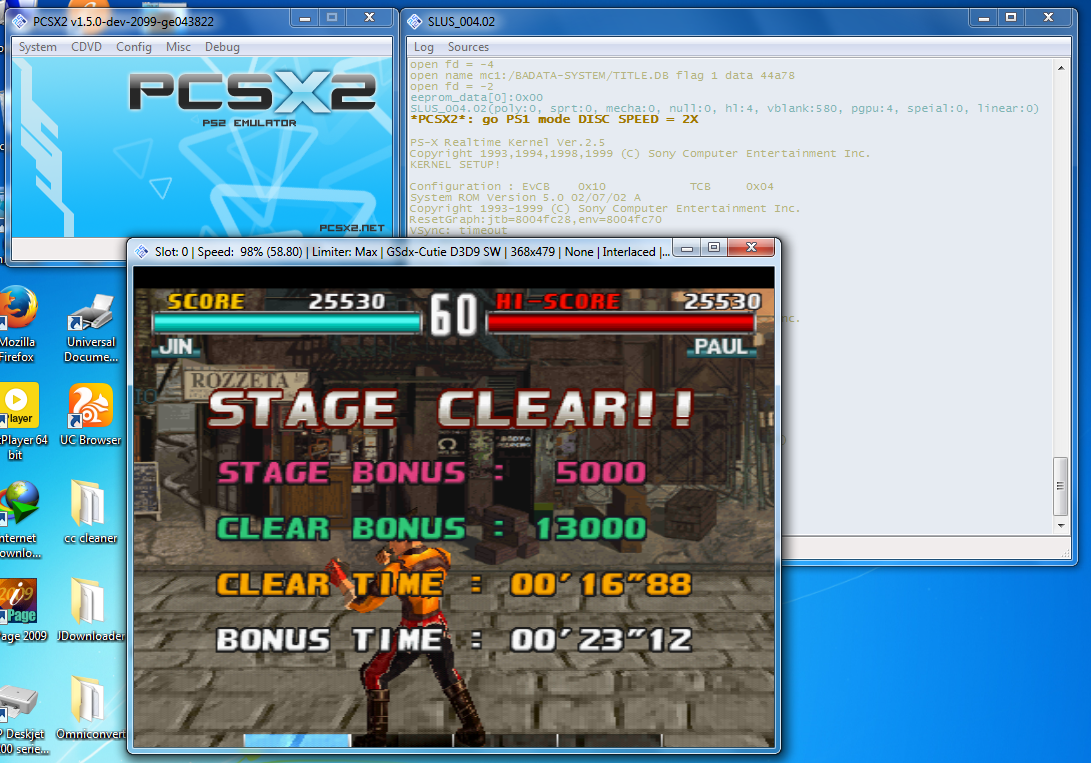Open the Sources menu in console window
The width and height of the screenshot is (1091, 763).
point(468,47)
